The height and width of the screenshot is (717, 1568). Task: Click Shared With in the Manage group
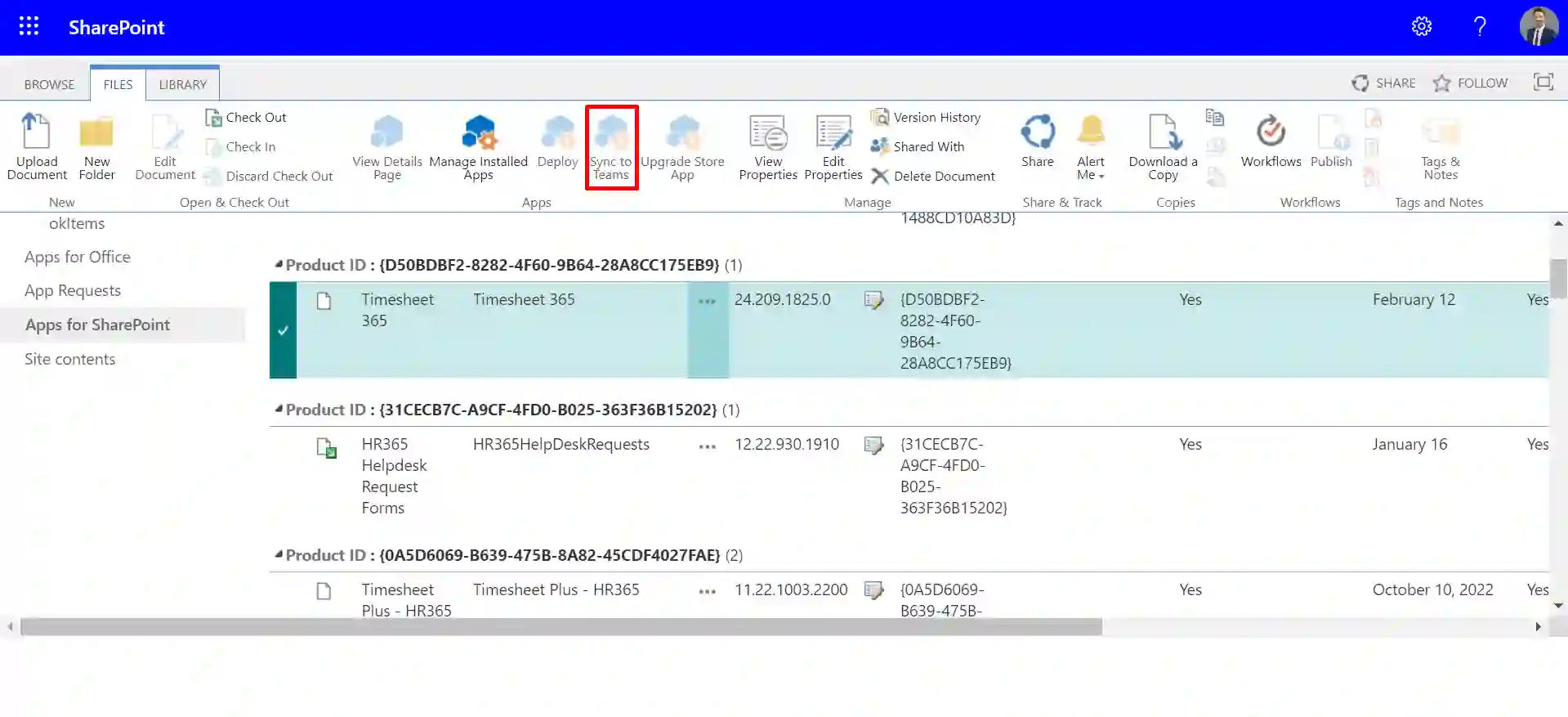pos(918,147)
